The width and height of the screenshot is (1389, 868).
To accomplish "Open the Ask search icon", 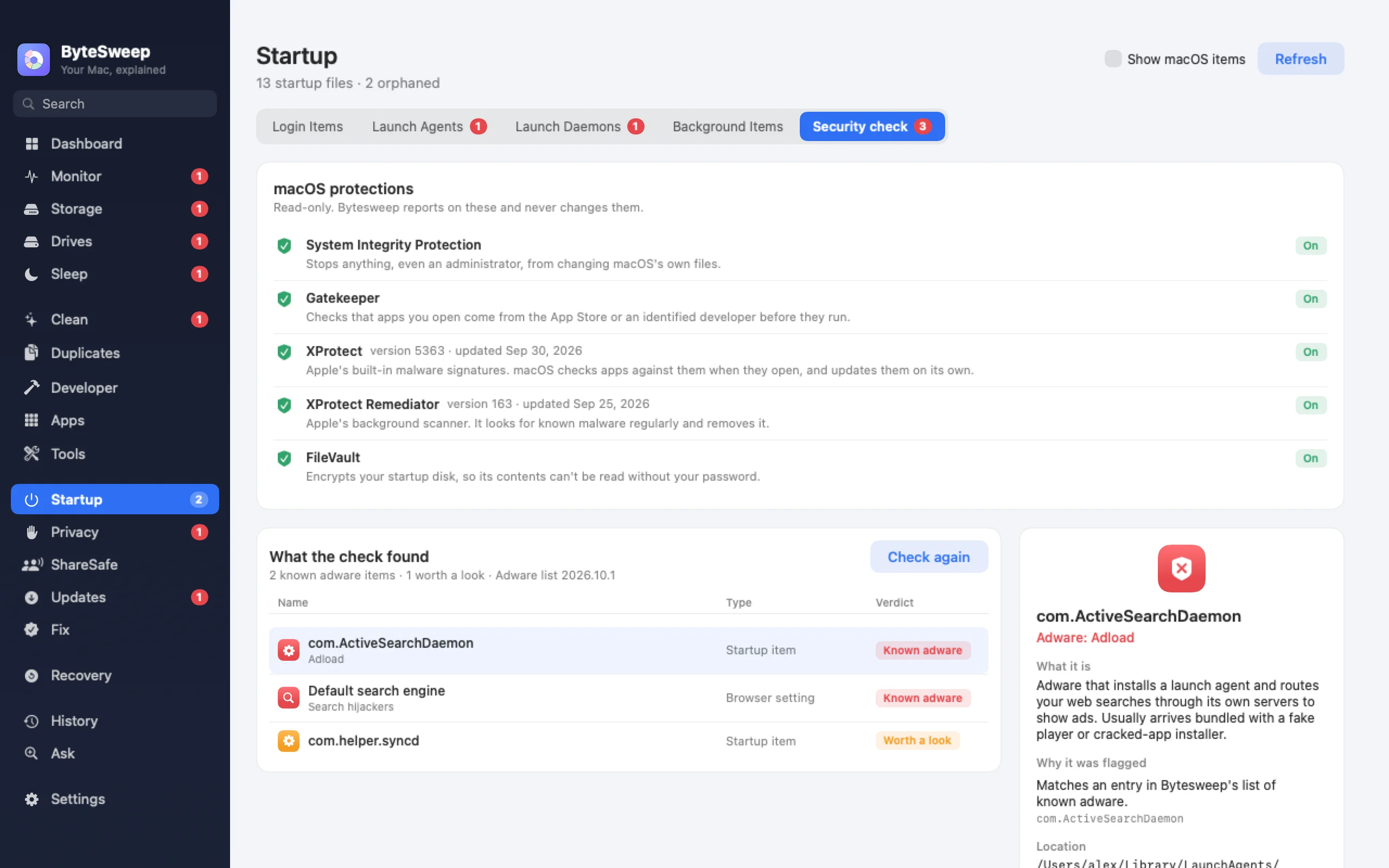I will [31, 753].
